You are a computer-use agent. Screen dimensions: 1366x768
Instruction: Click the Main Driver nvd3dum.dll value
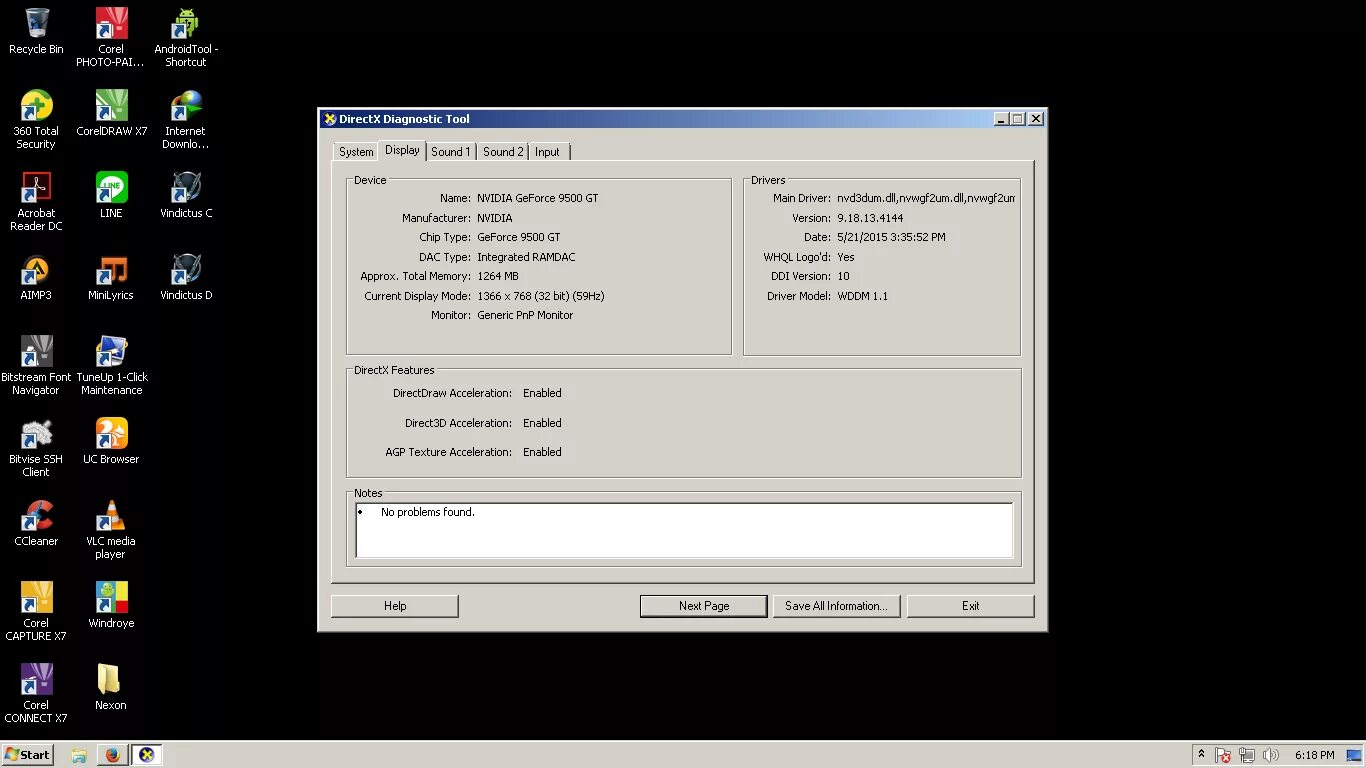point(926,198)
